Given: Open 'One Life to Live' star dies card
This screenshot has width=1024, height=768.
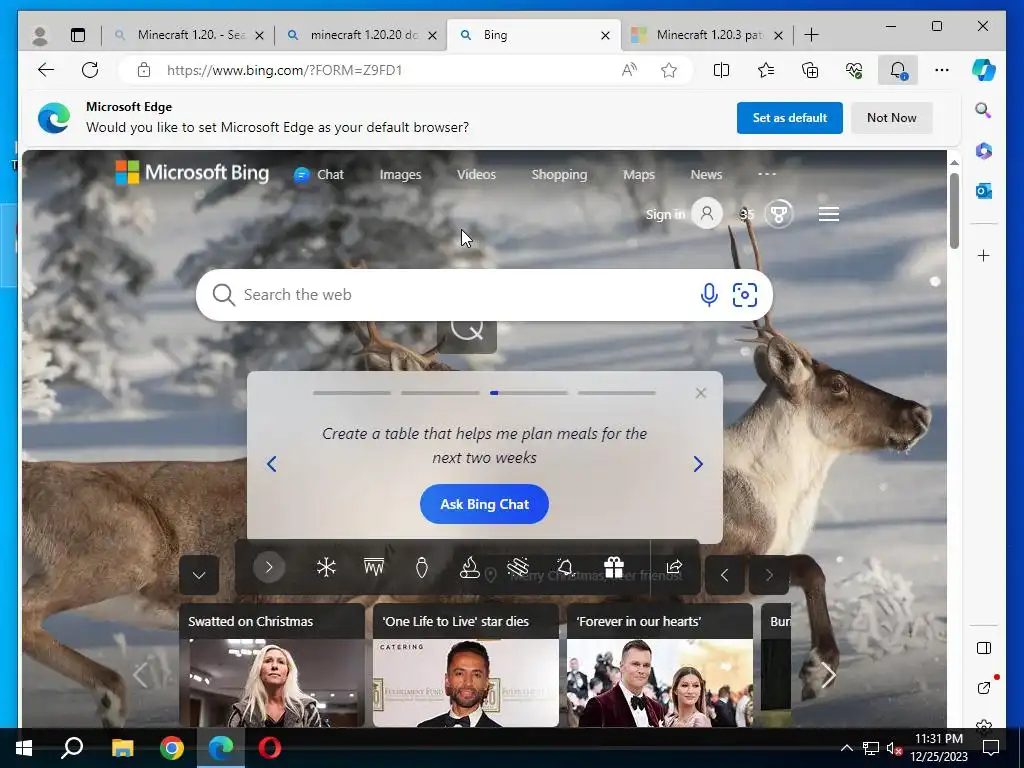Looking at the screenshot, I should [x=466, y=665].
